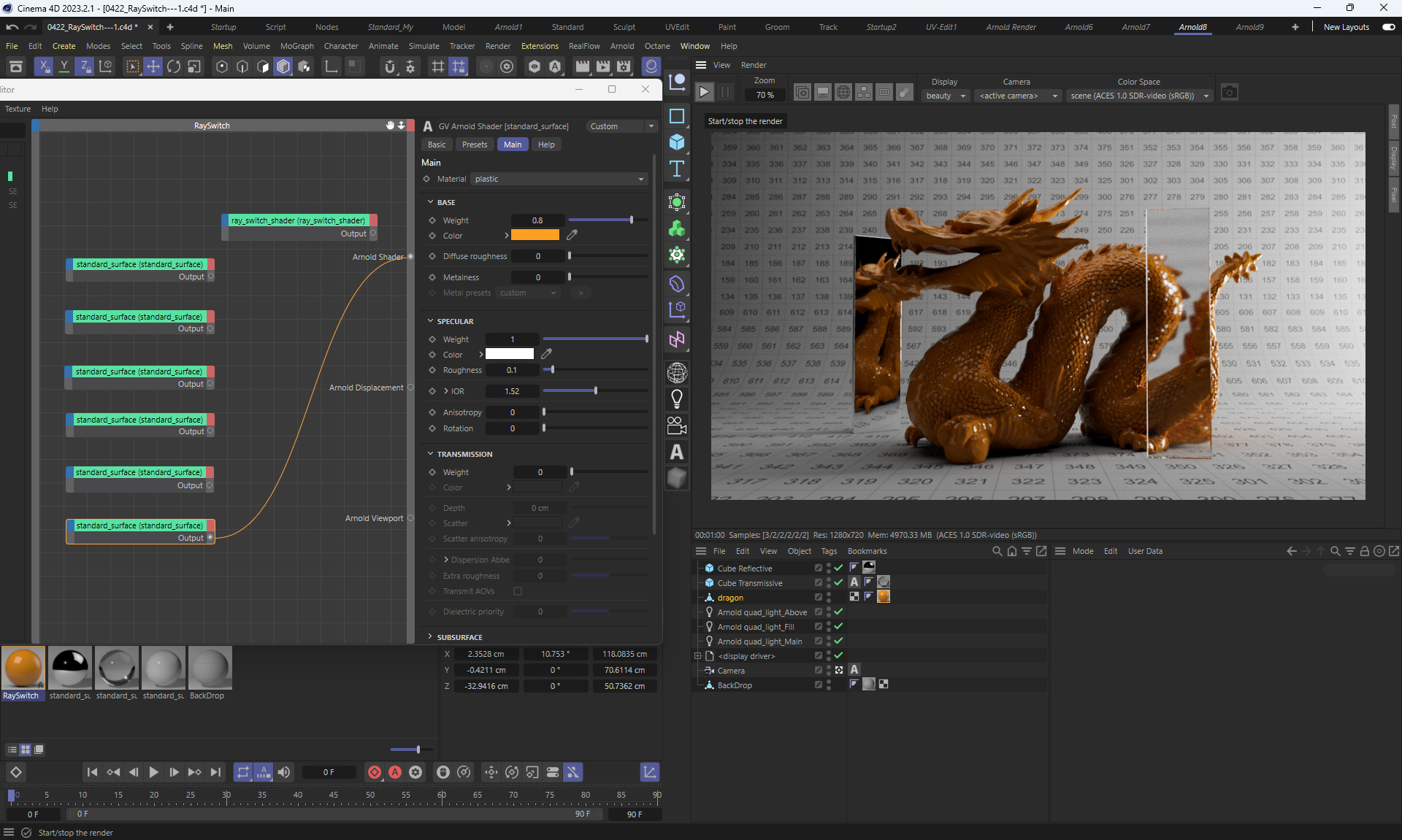
Task: Open the Color Space dropdown
Action: [1138, 96]
